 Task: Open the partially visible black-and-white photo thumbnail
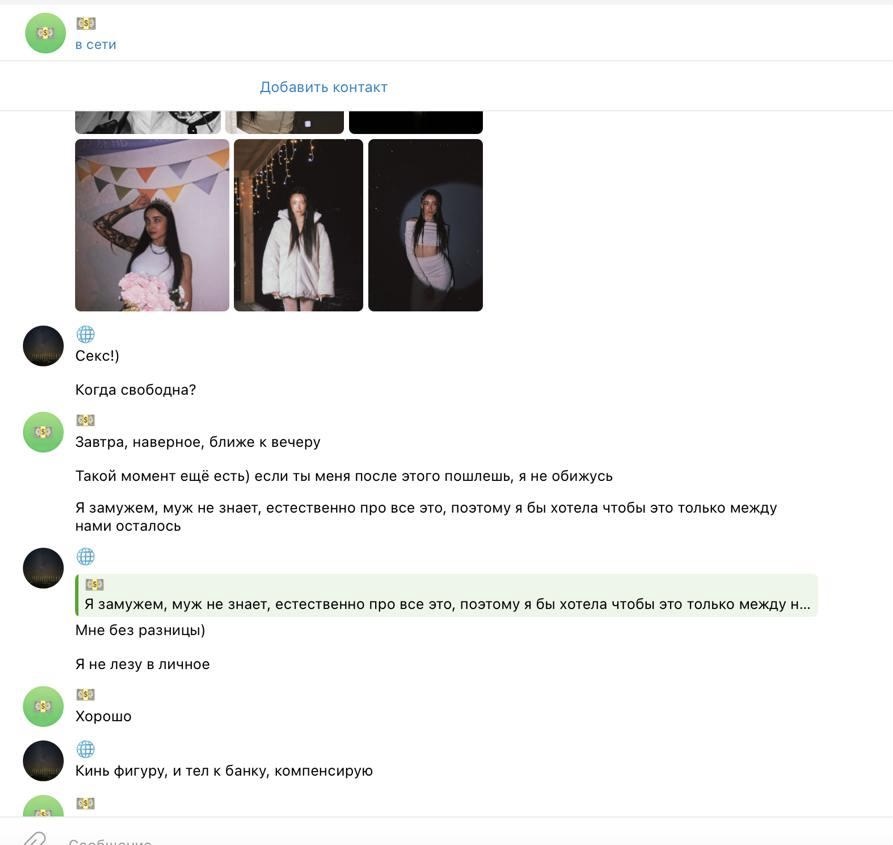pos(148,122)
